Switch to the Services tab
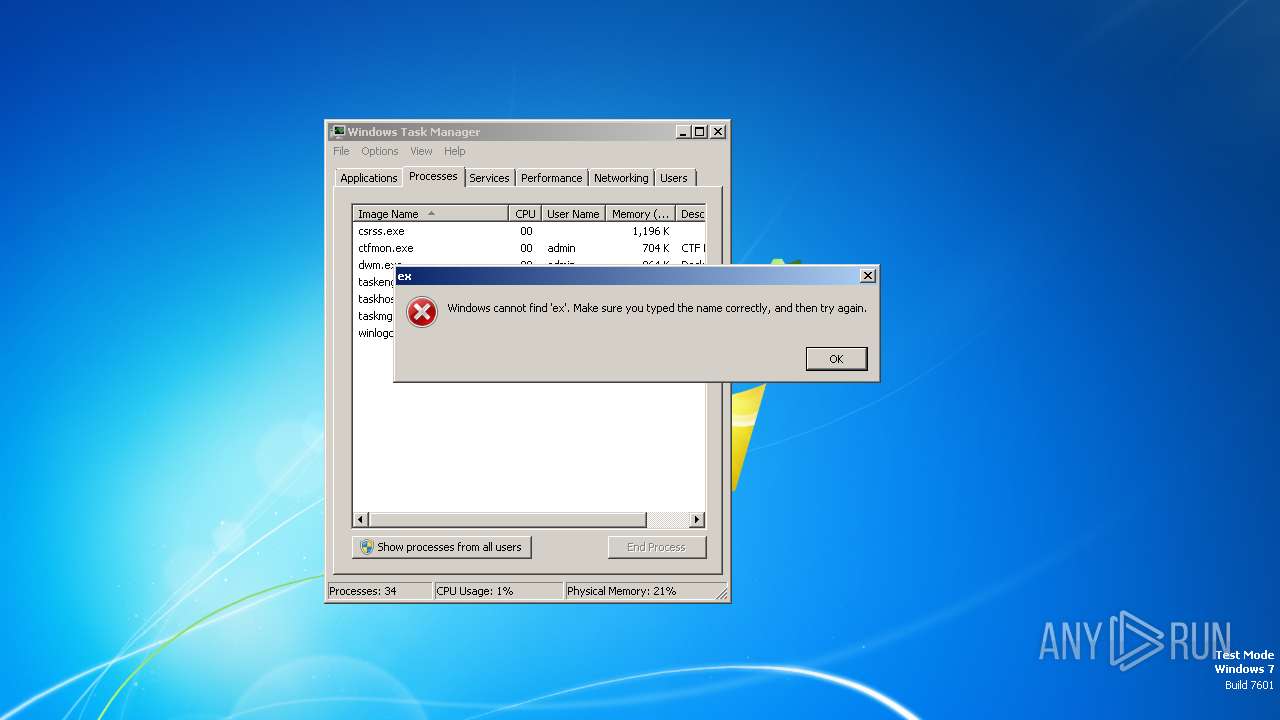1280x720 pixels. pos(489,178)
